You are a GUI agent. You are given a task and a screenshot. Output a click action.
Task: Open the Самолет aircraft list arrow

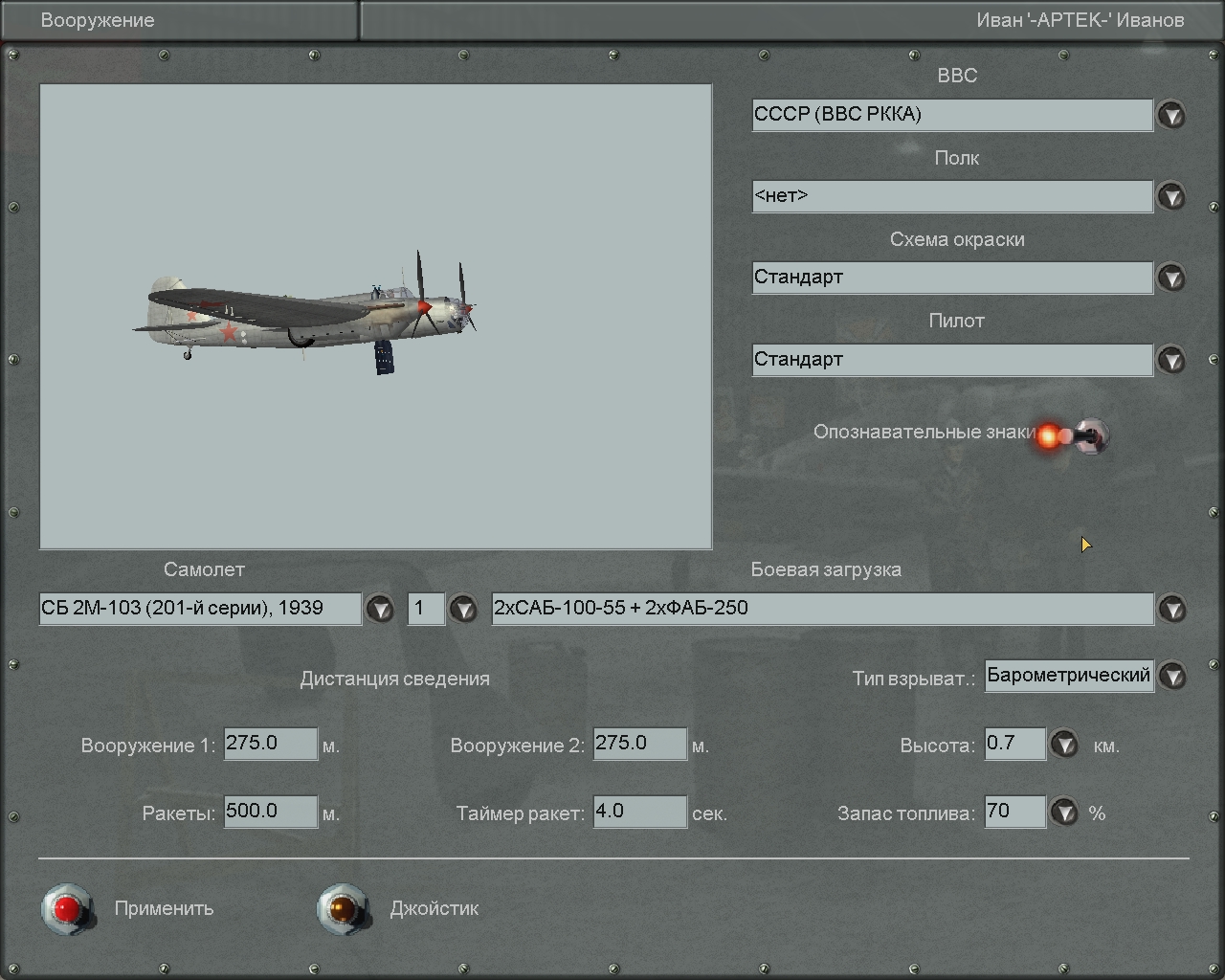point(380,609)
